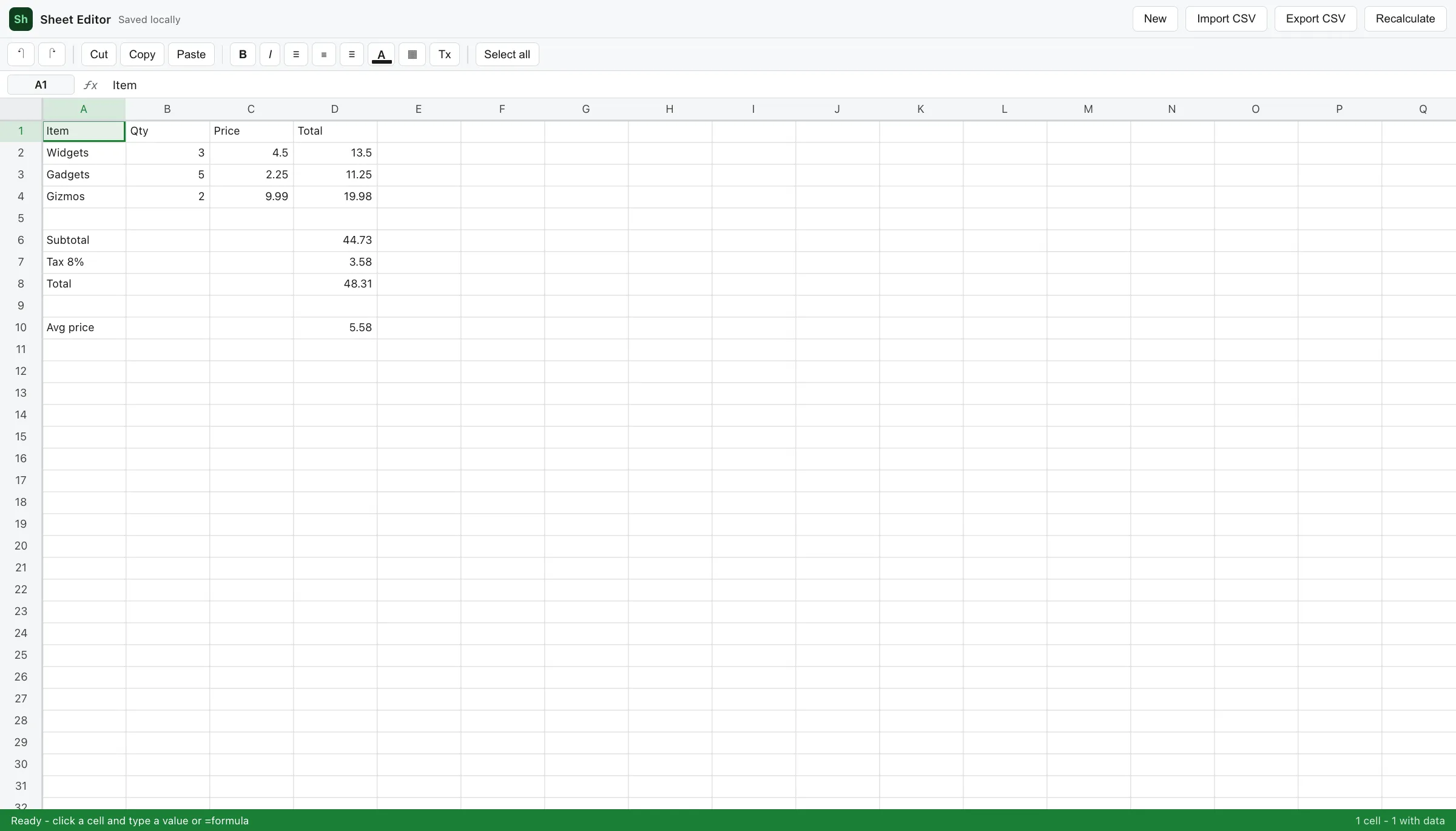Select Gadgets quantity cell 5

(x=167, y=175)
